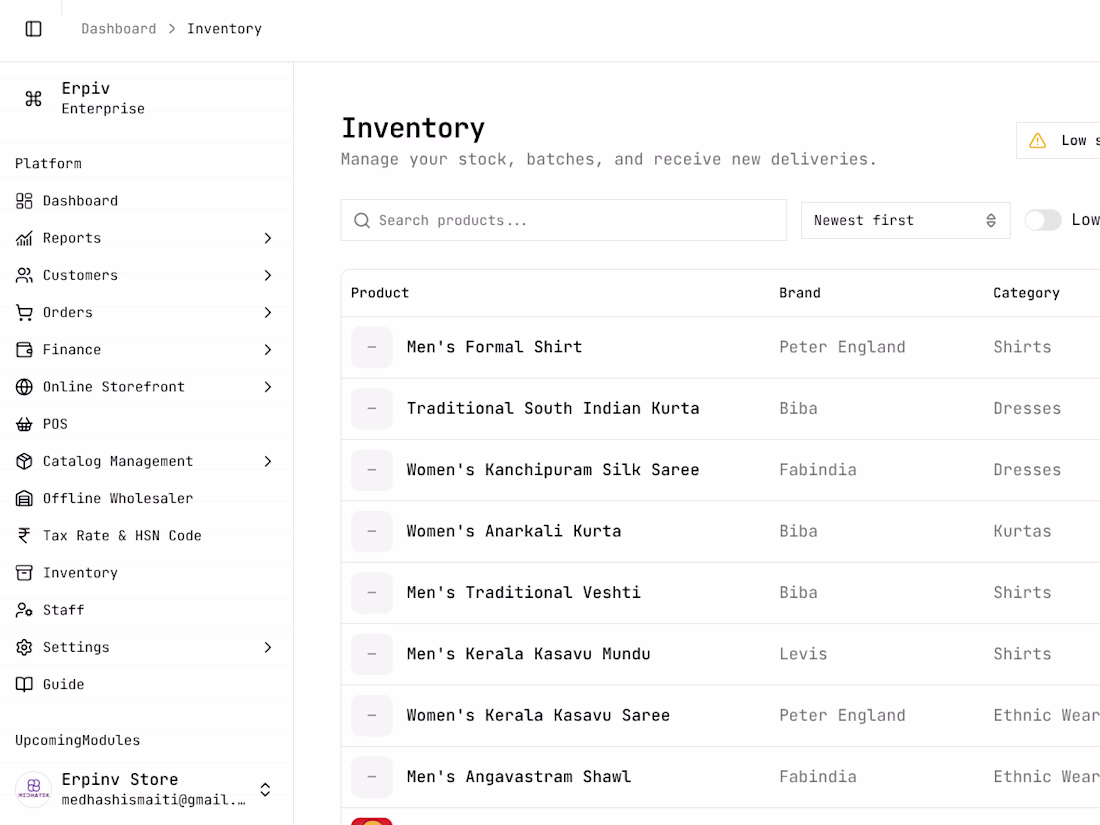The image size is (1100, 825).
Task: Toggle the sidebar panel icon
Action: click(x=33, y=29)
